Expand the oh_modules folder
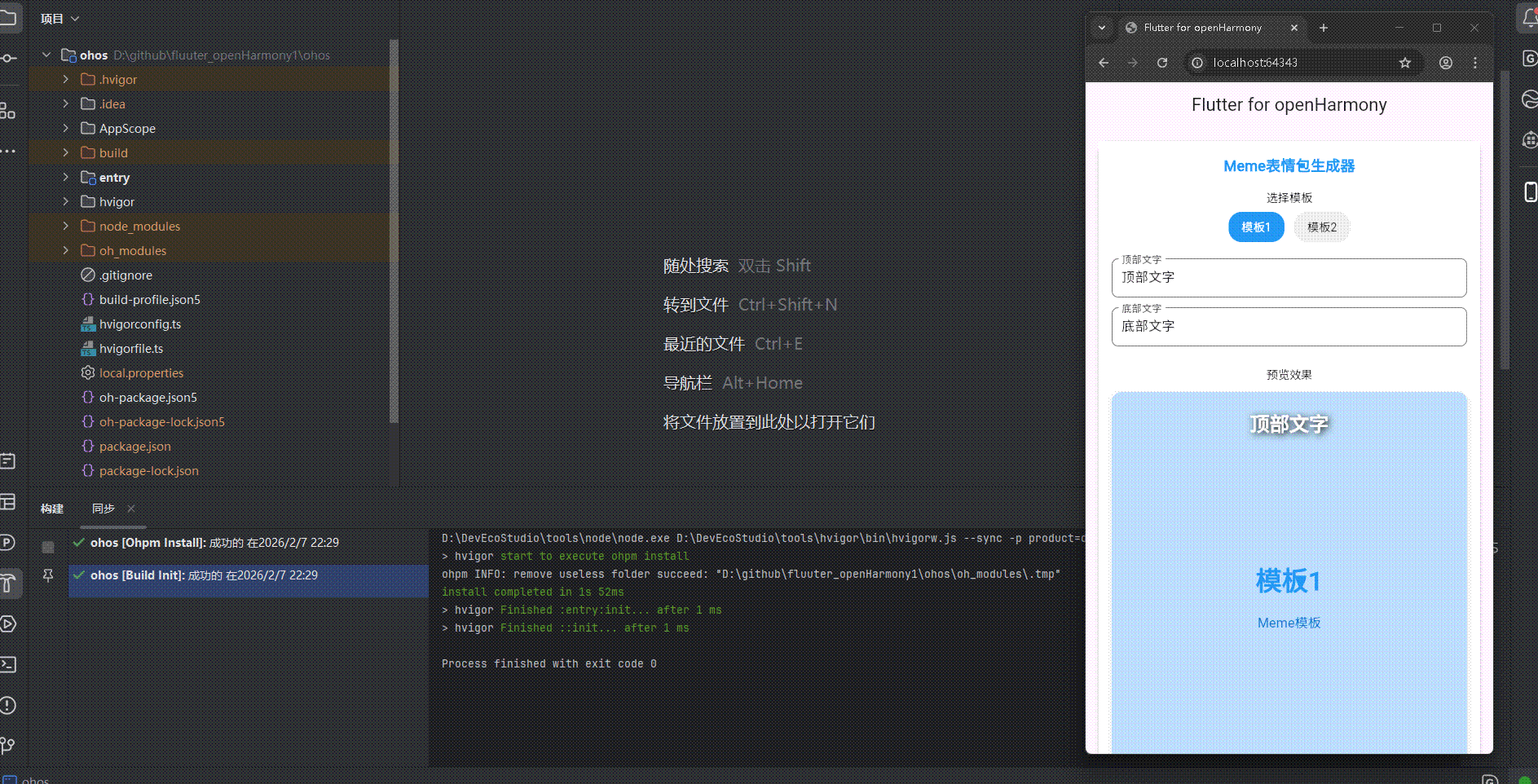The image size is (1538, 784). pyautogui.click(x=66, y=250)
